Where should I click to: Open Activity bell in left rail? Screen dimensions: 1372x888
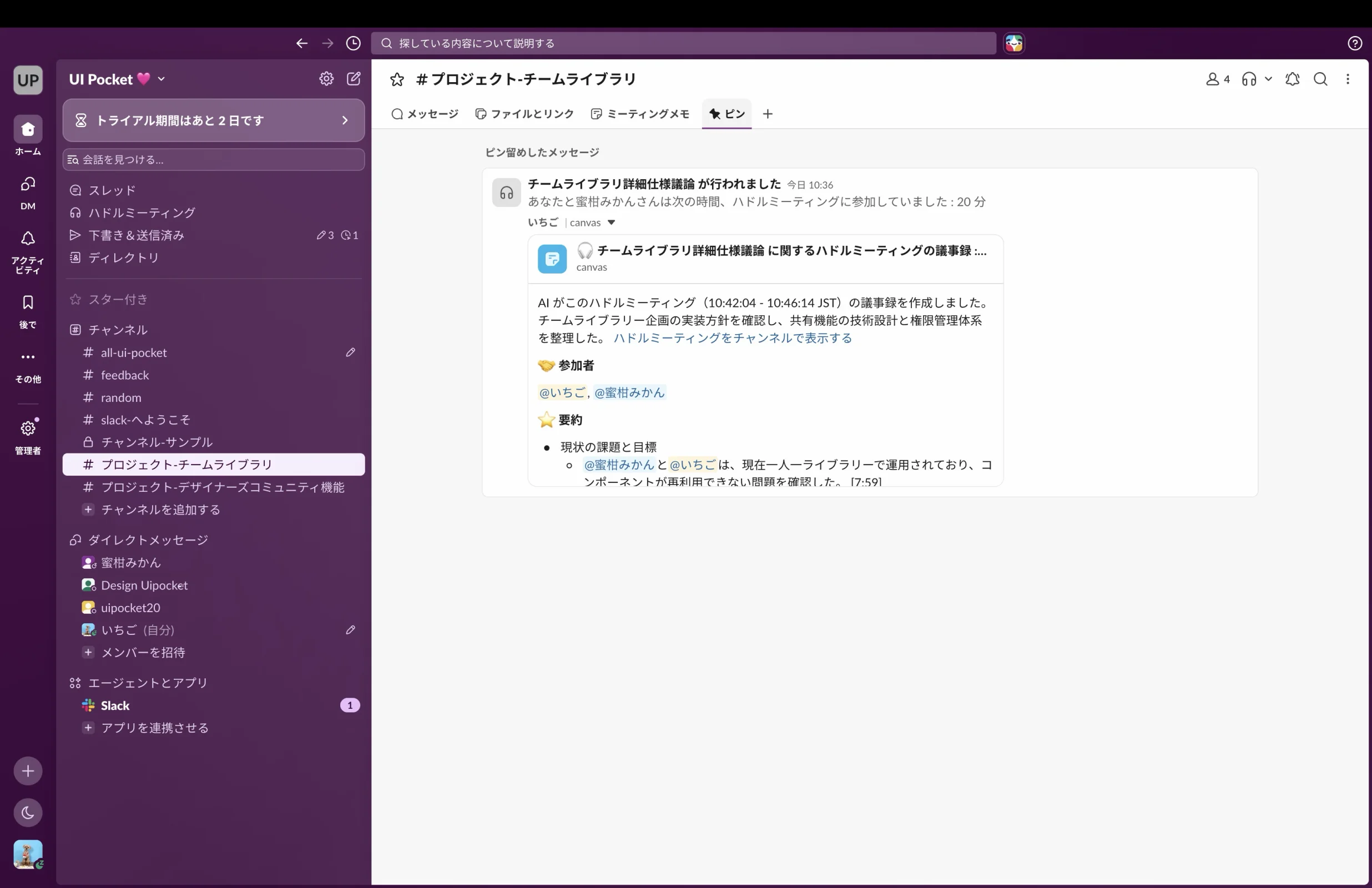point(28,251)
